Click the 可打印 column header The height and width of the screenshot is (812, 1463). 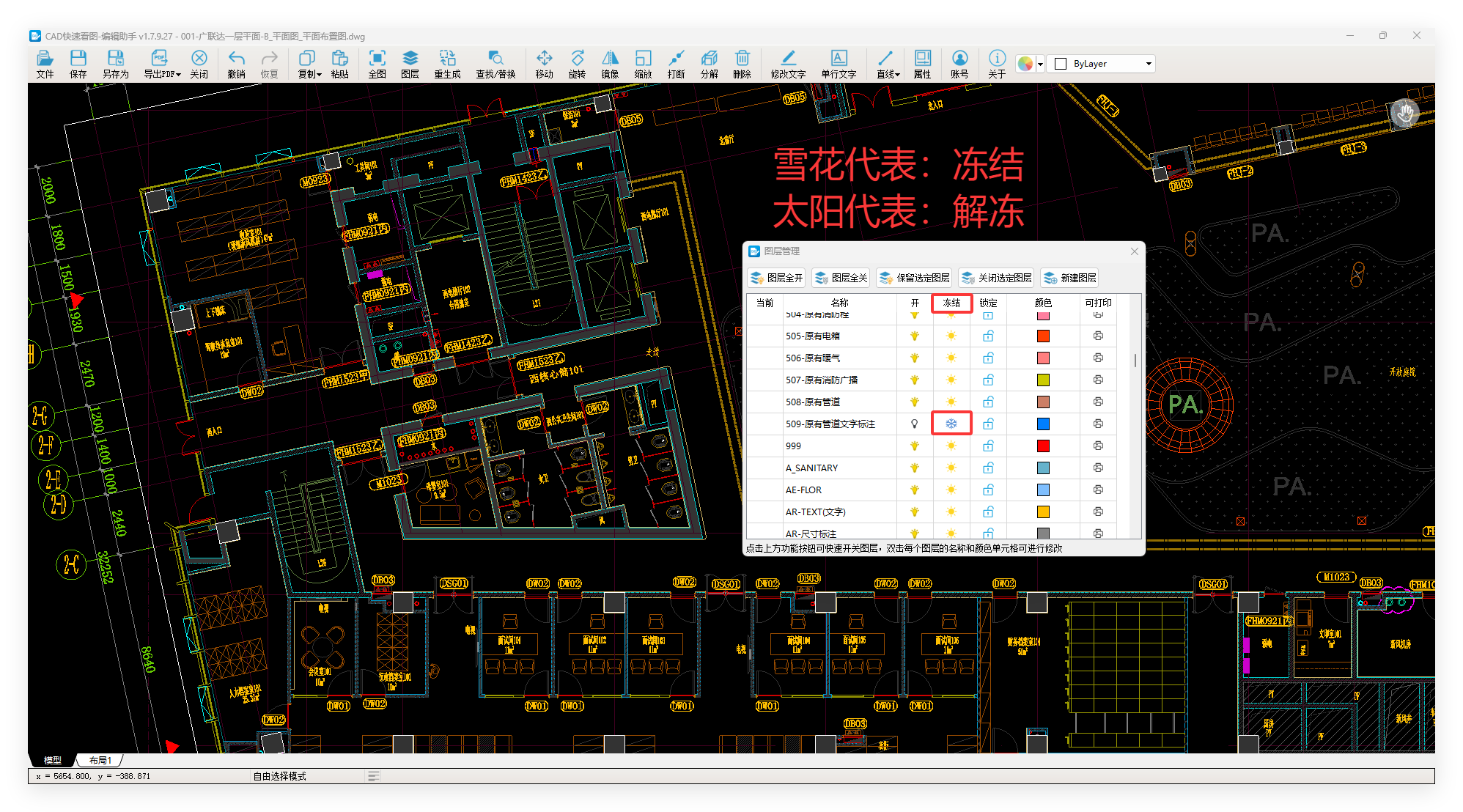(1098, 303)
